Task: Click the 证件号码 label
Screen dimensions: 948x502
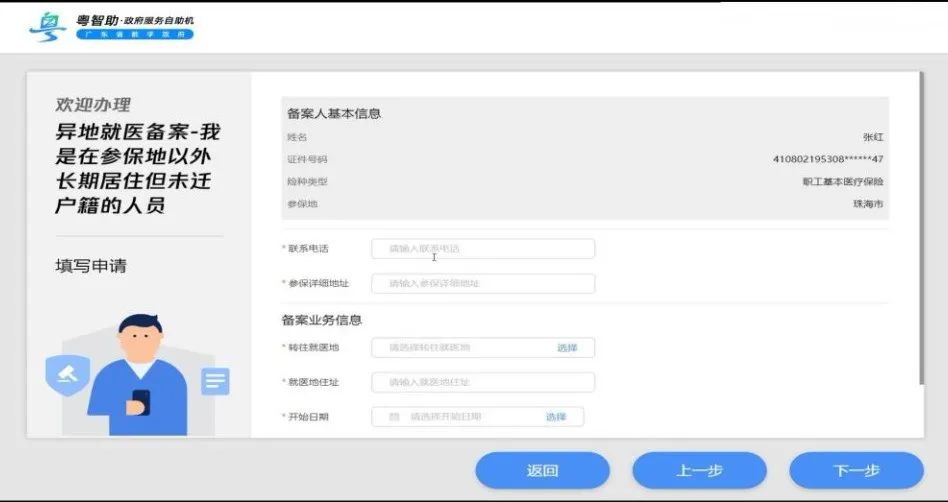Action: (307, 160)
